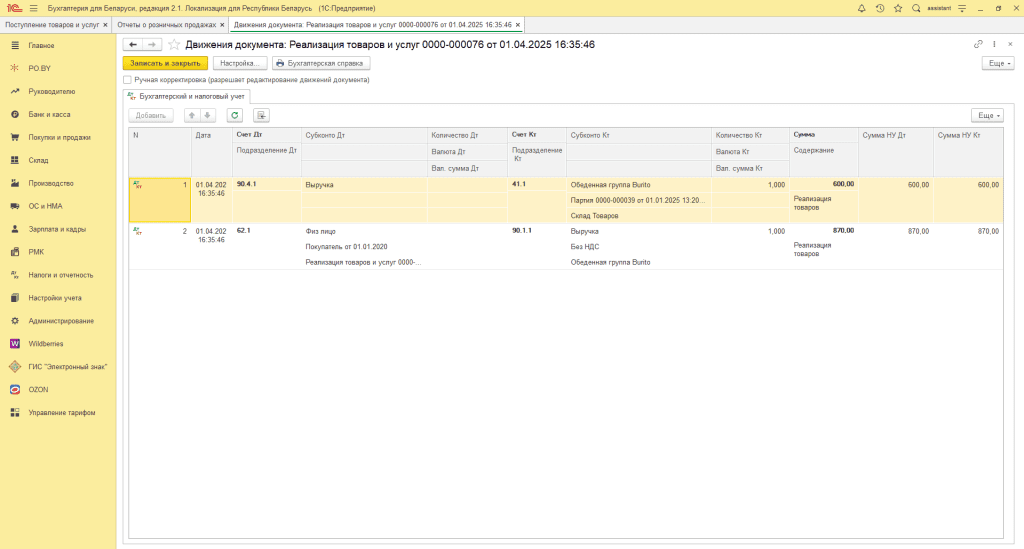Click credit account 41.1 cell
Image resolution: width=1024 pixels, height=549 pixels.
pyautogui.click(x=537, y=185)
